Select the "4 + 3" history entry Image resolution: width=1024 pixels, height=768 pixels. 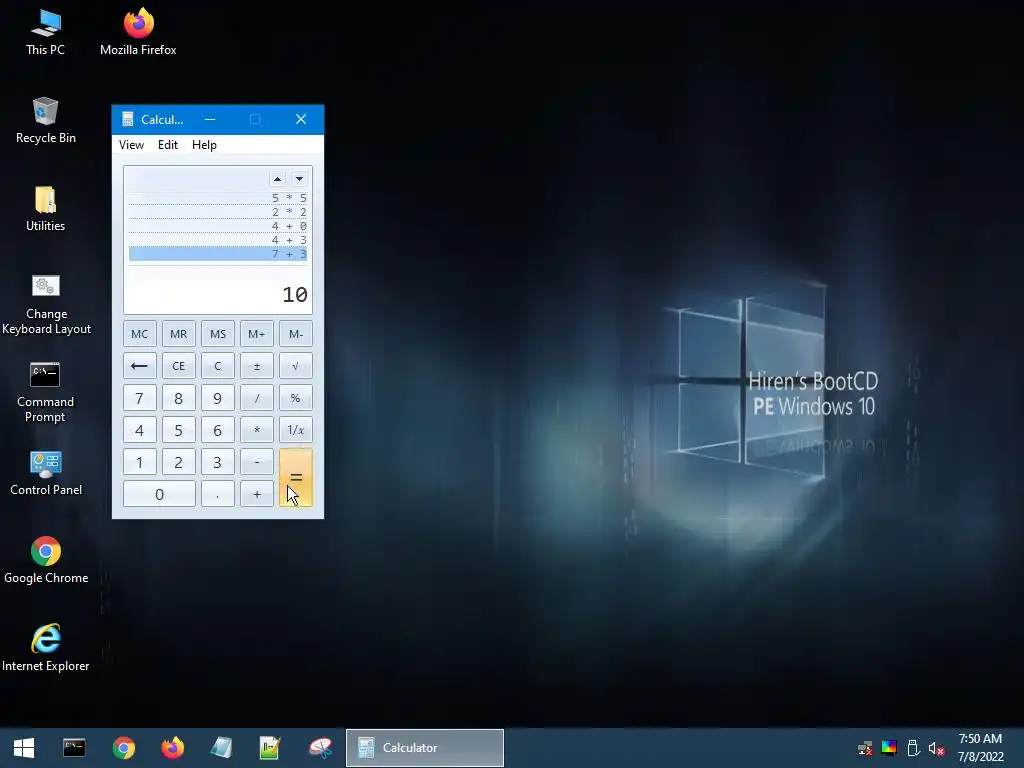pyautogui.click(x=217, y=240)
